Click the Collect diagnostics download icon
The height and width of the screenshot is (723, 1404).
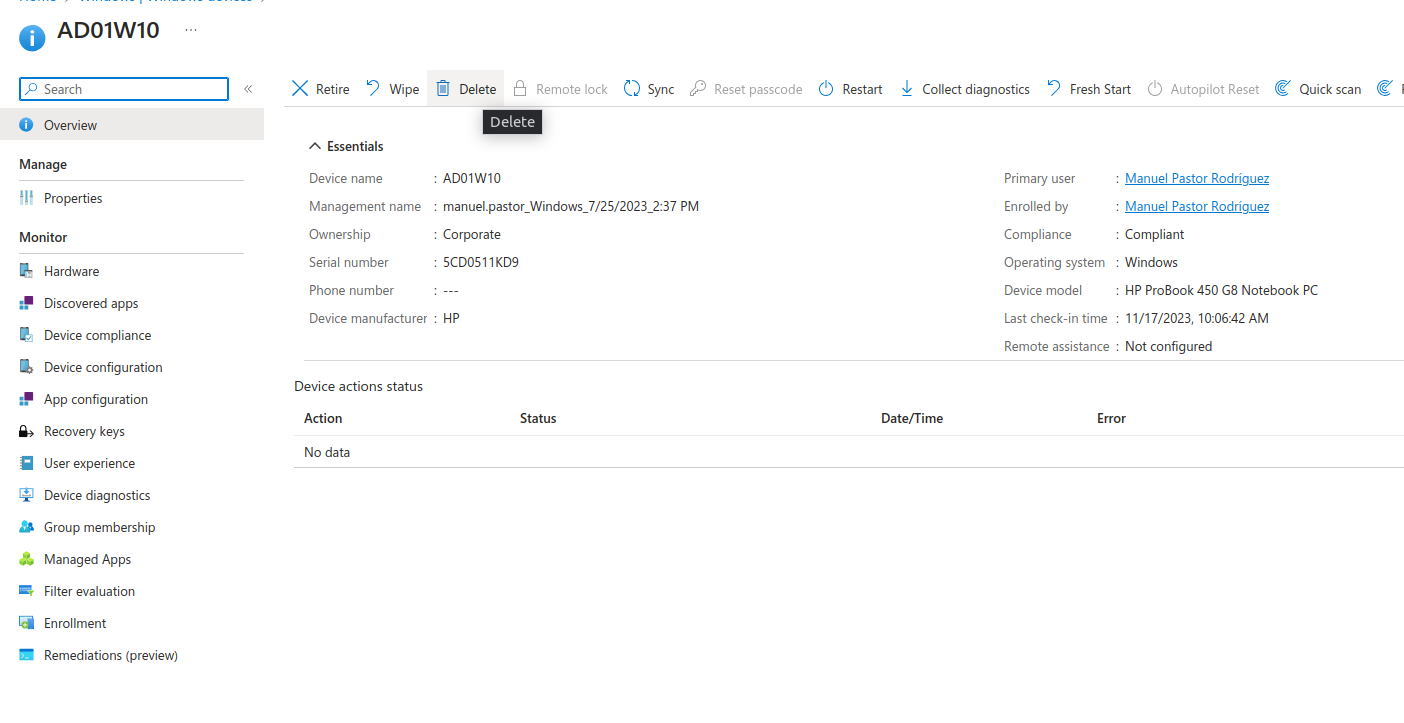907,89
